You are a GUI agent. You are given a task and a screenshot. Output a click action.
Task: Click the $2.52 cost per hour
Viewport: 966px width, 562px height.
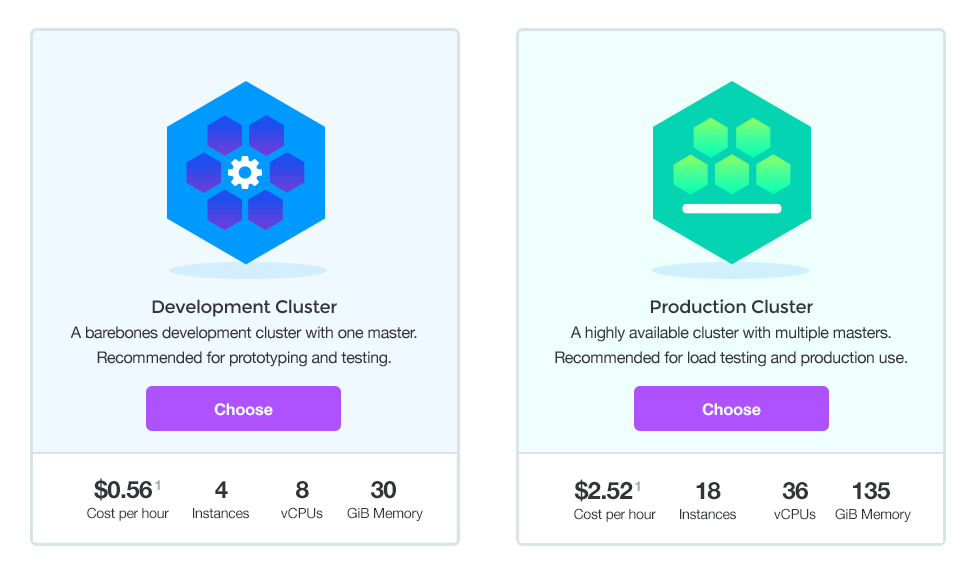pos(604,491)
